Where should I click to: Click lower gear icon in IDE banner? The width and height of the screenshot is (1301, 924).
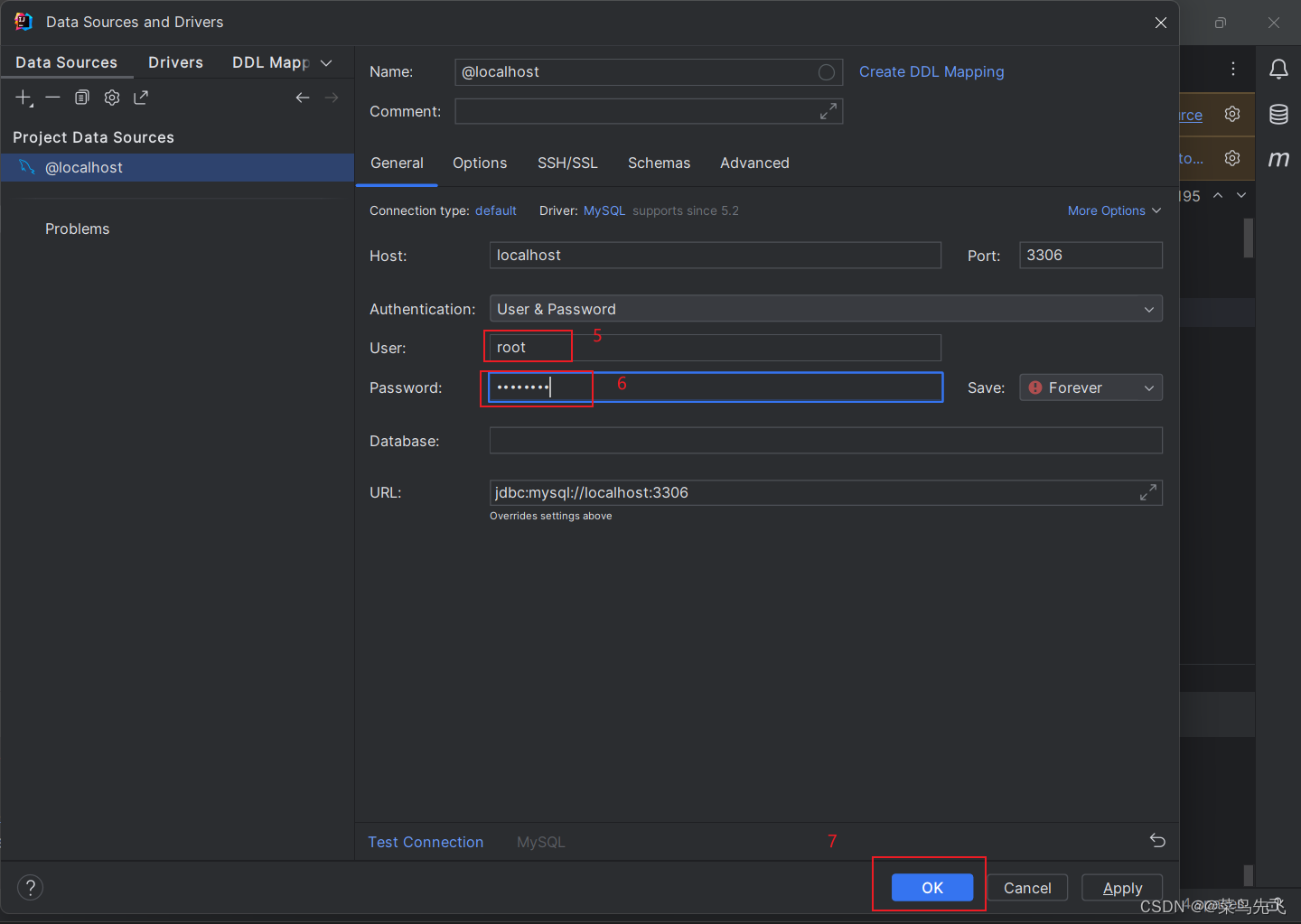pyautogui.click(x=1232, y=158)
